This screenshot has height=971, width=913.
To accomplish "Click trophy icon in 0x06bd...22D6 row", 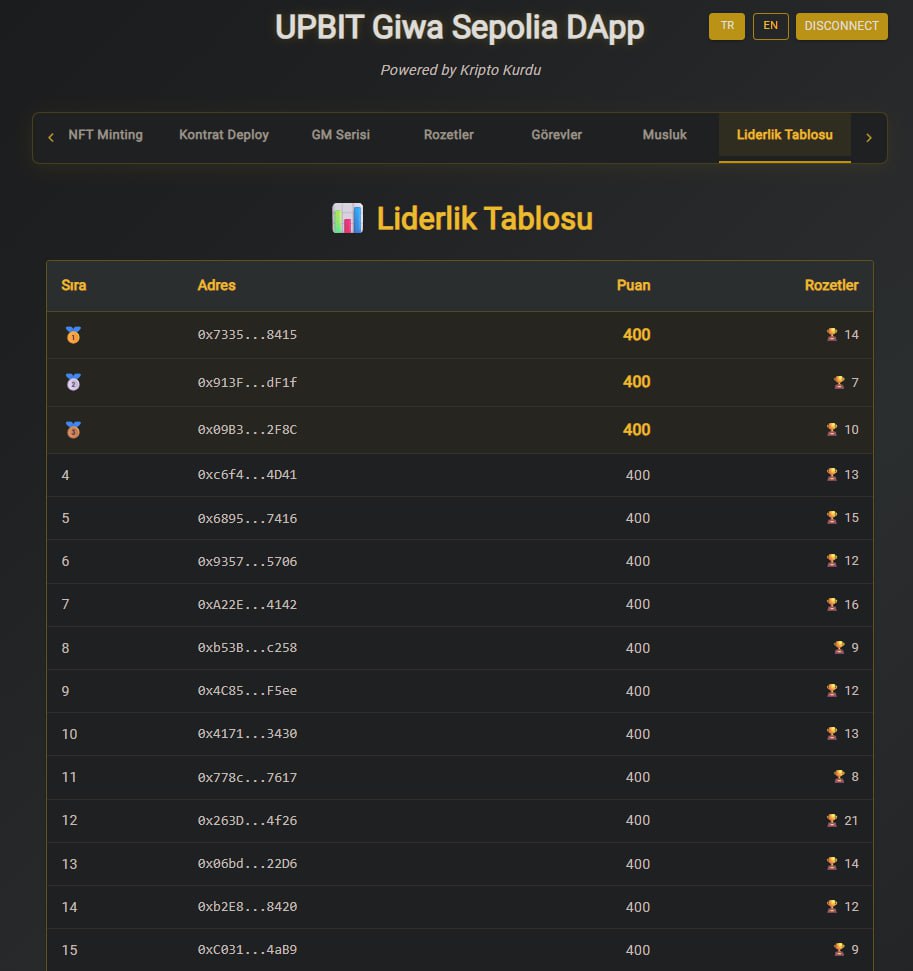I will 832,863.
